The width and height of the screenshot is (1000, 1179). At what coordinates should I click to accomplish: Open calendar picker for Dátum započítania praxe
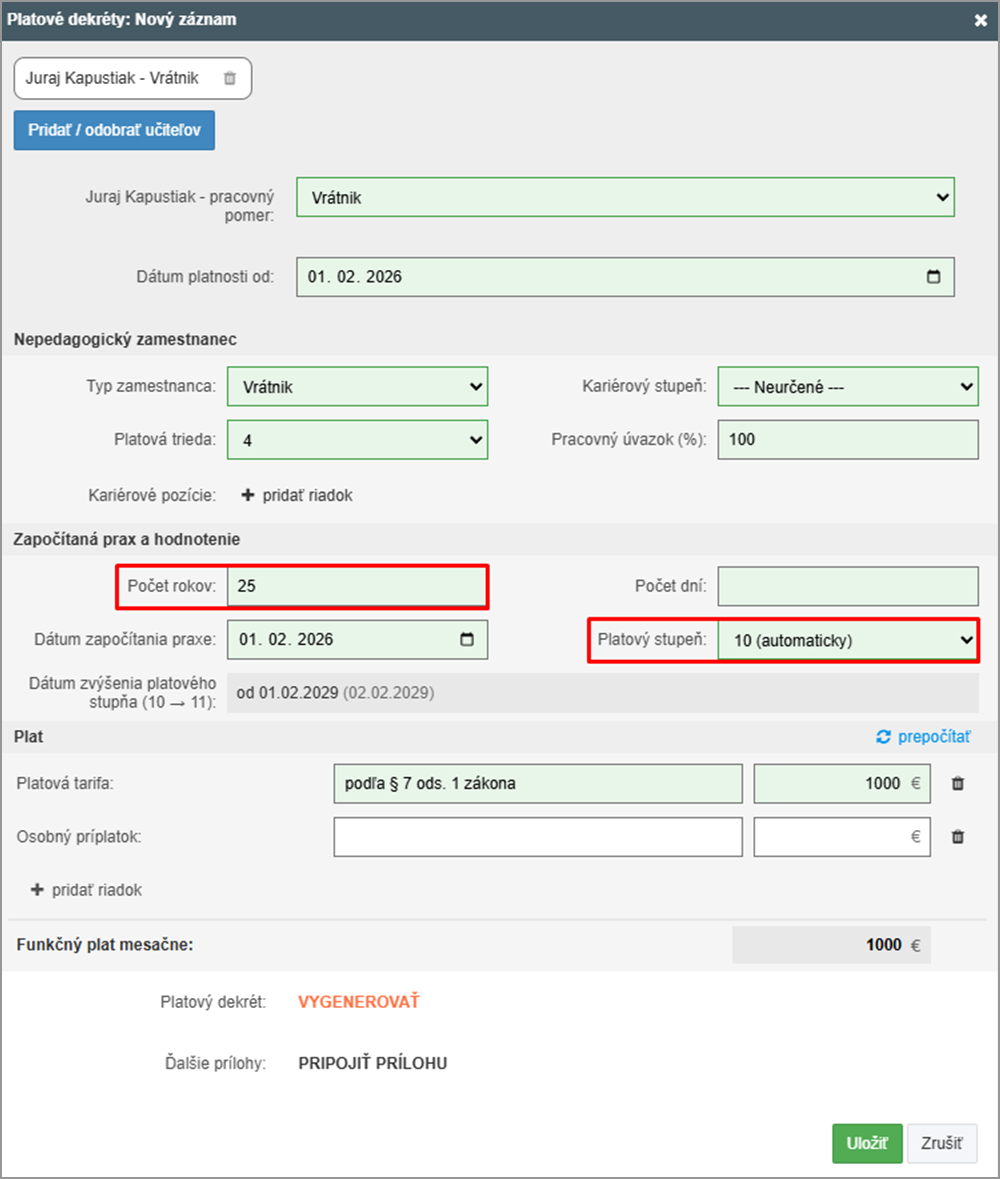[x=467, y=640]
